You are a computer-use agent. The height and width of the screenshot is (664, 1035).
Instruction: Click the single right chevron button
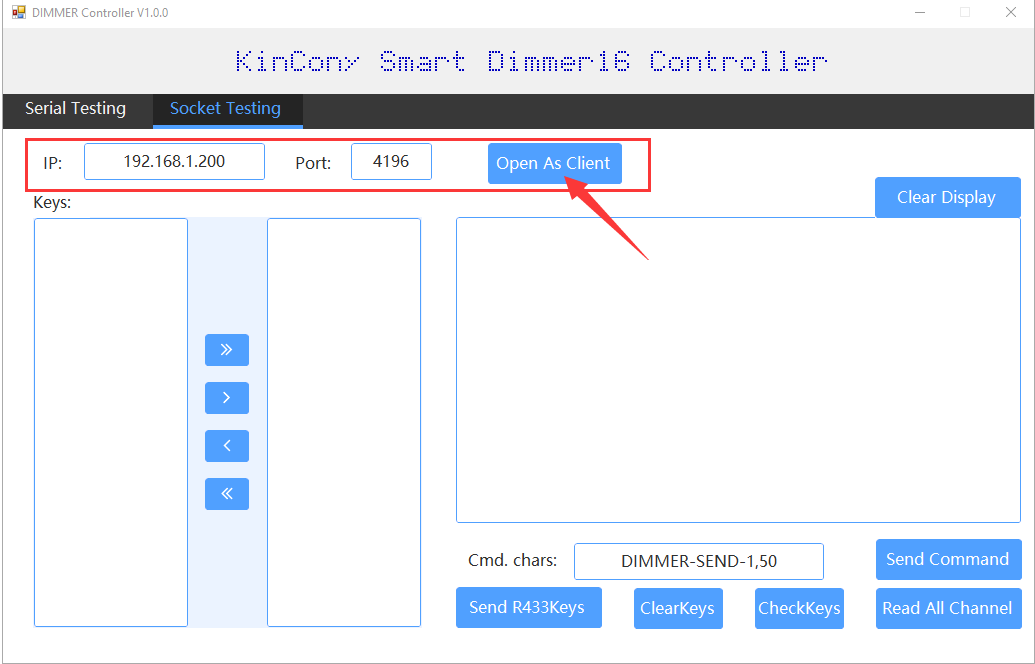(226, 398)
